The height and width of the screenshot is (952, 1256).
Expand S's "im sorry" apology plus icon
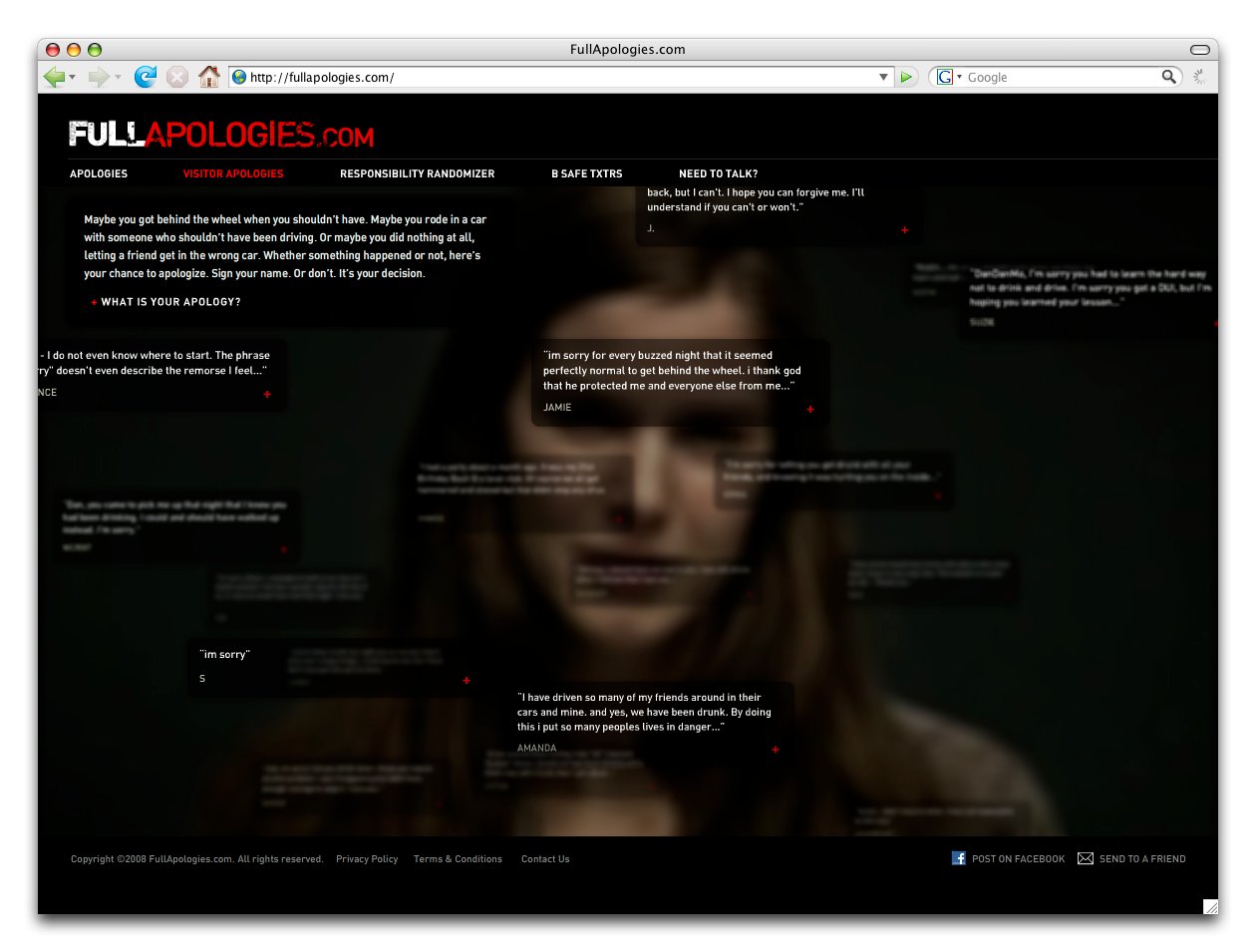pyautogui.click(x=467, y=680)
